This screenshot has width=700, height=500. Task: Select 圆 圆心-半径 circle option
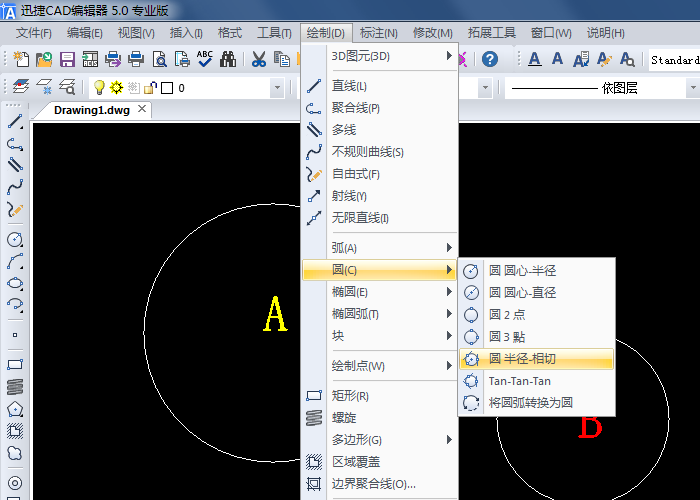535,270
